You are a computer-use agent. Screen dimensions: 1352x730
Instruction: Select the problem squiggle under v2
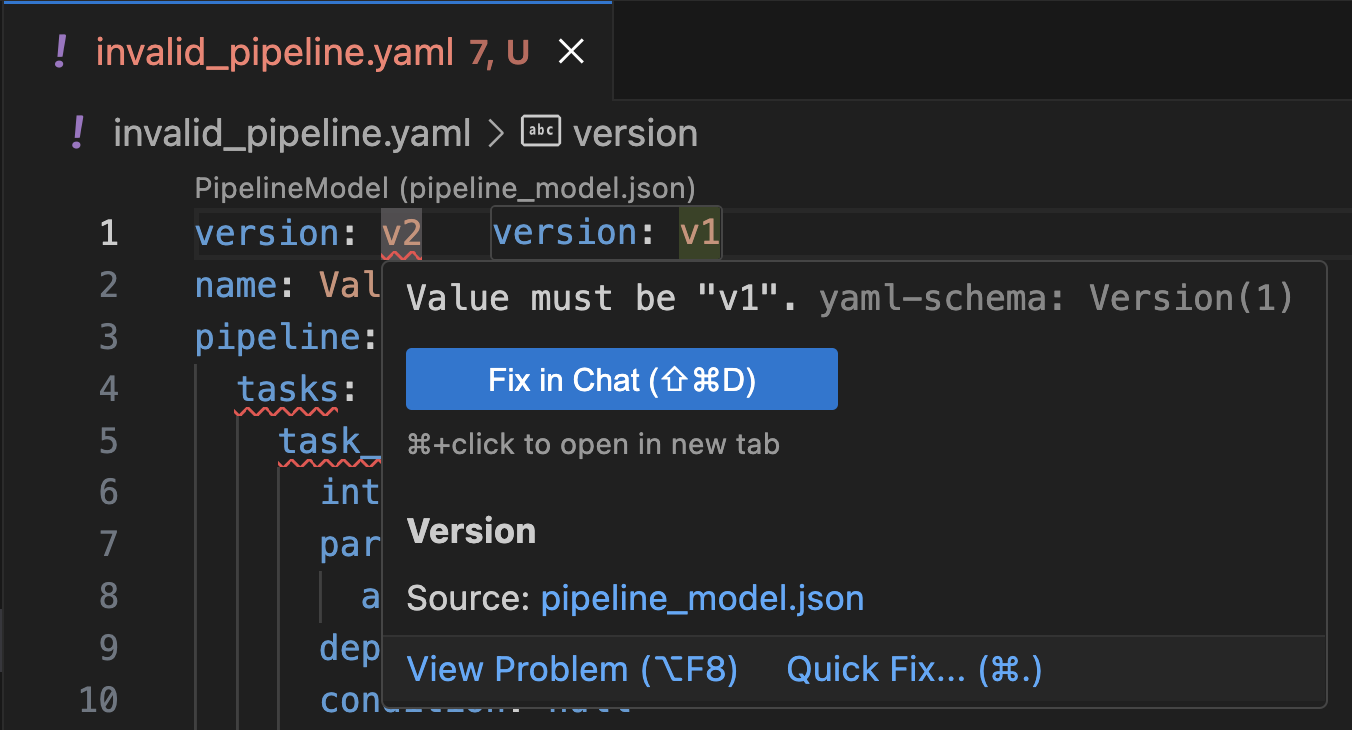[x=399, y=253]
